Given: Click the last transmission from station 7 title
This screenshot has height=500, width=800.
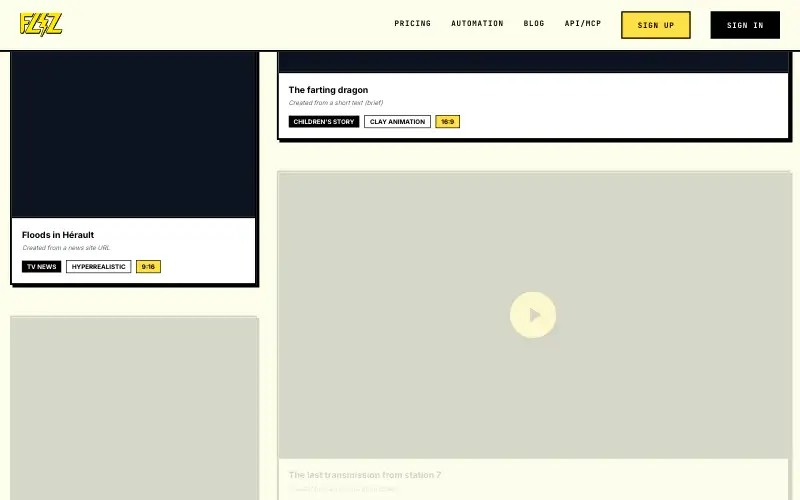Looking at the screenshot, I should (365, 475).
